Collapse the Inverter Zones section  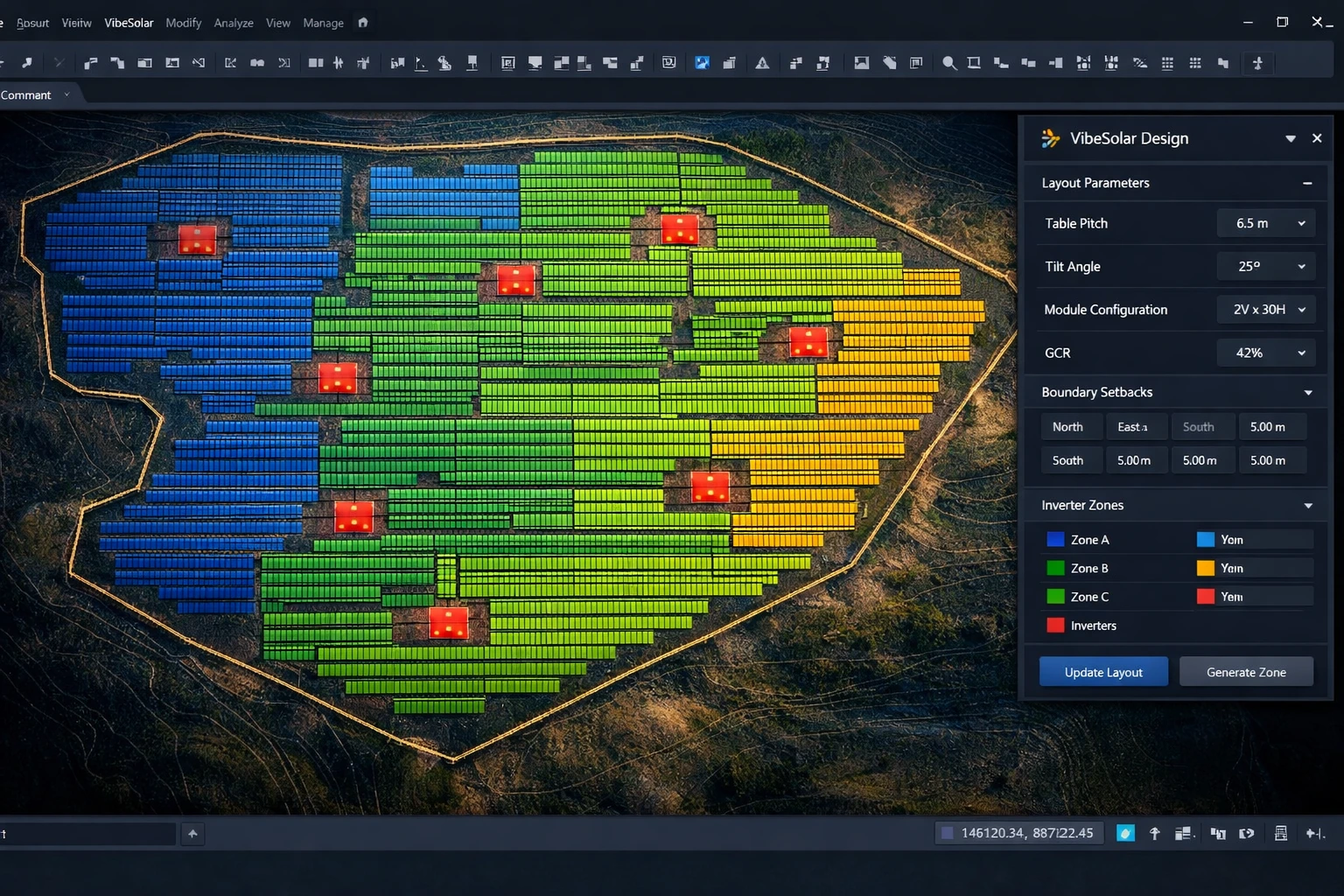(1308, 506)
